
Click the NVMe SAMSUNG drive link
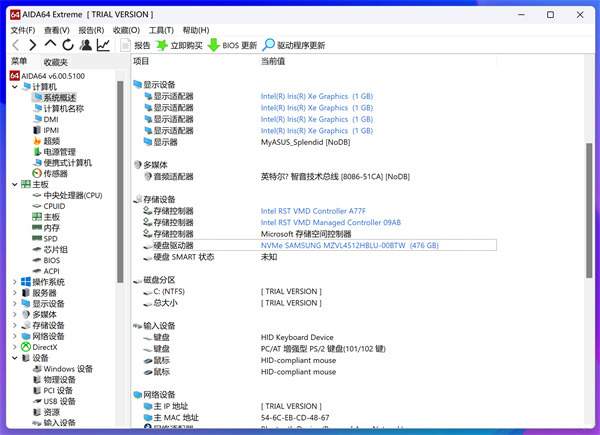349,245
